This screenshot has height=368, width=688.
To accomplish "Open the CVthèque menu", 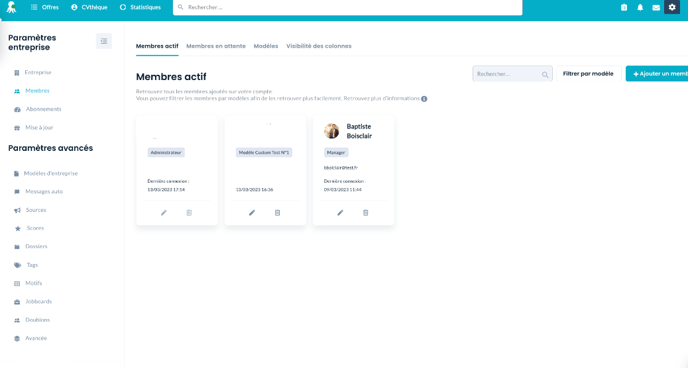I will tap(89, 7).
